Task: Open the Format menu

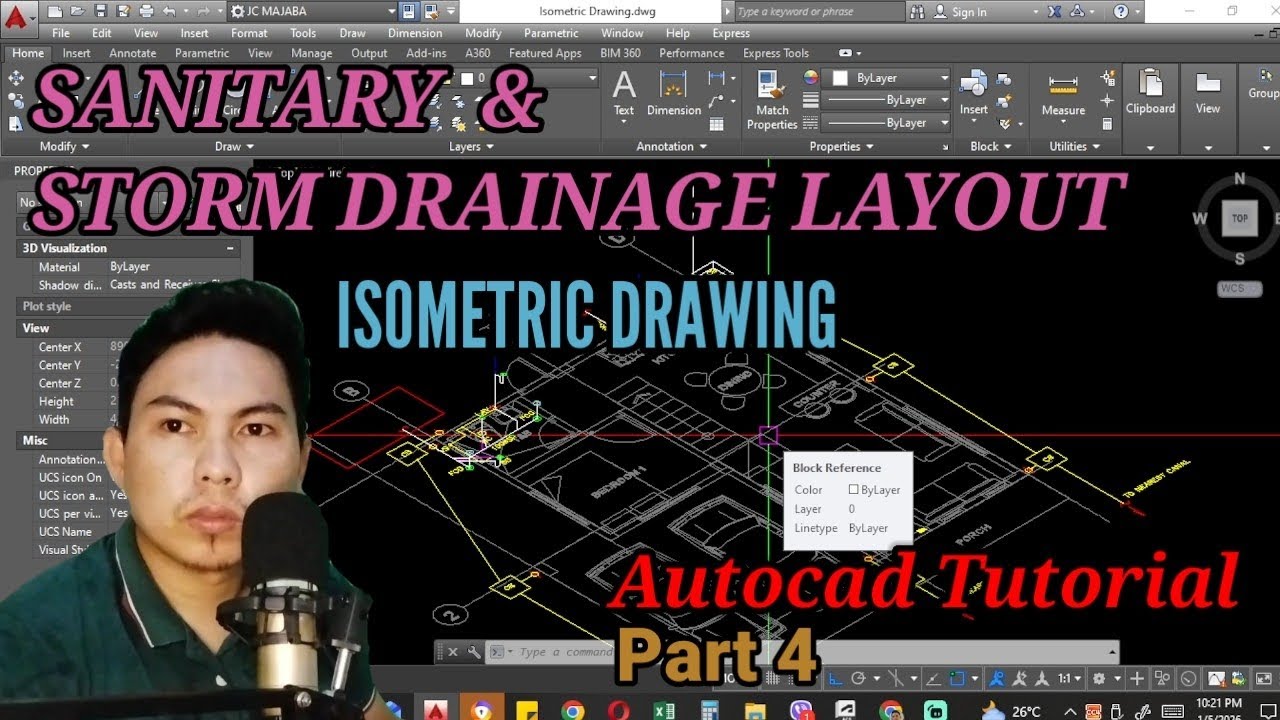Action: coord(249,33)
